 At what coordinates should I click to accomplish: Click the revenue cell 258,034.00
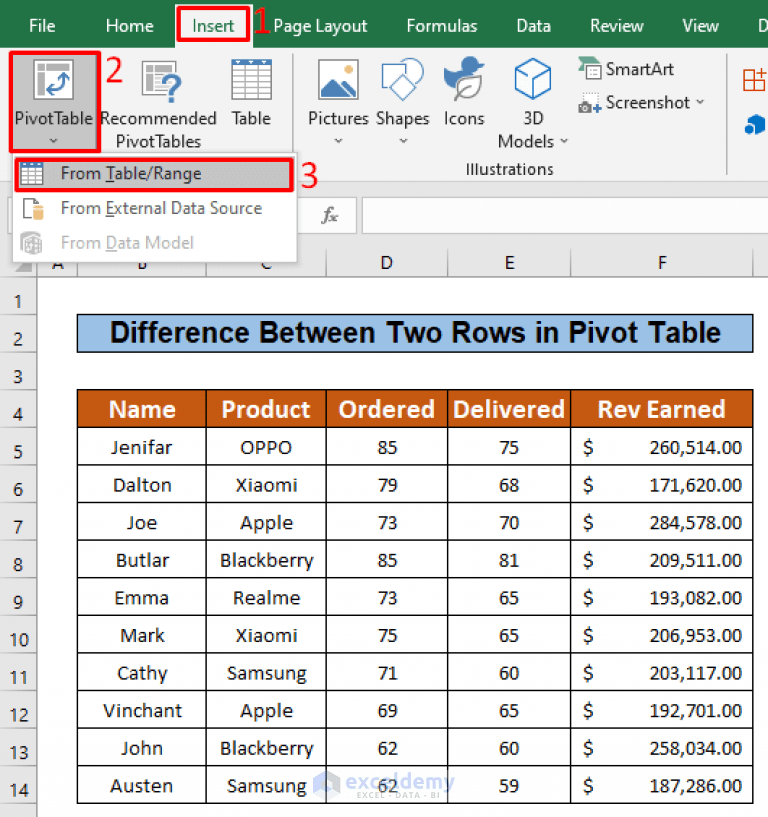[662, 748]
